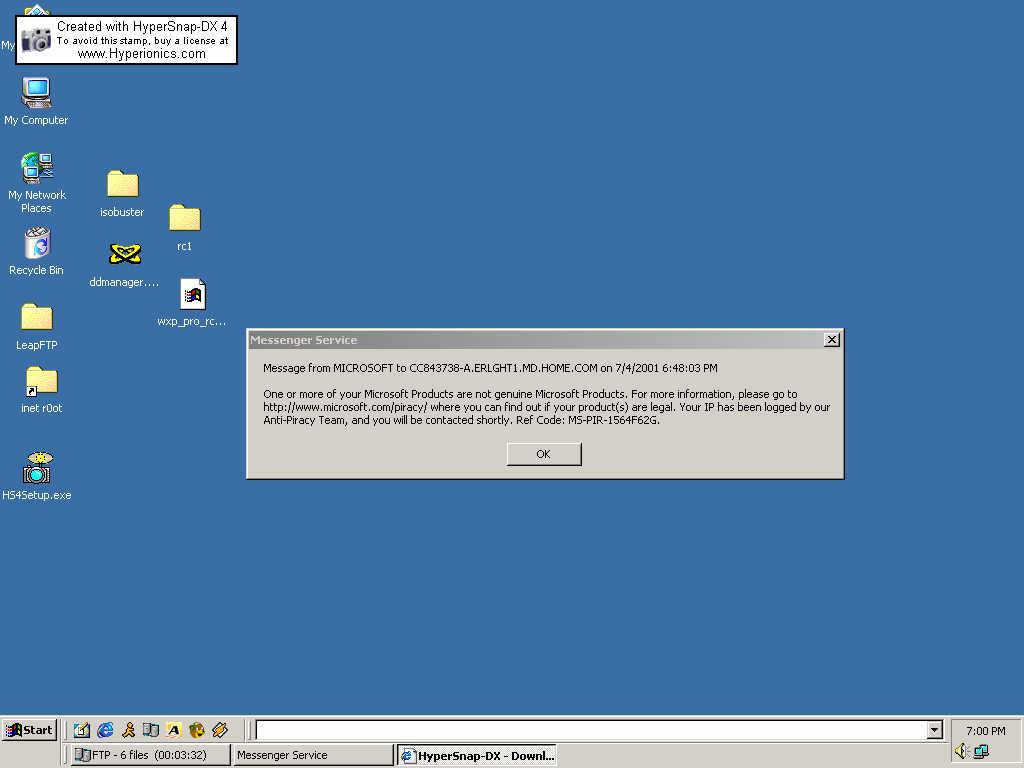
Task: Click the 7:00 PM system clock
Action: pos(985,731)
